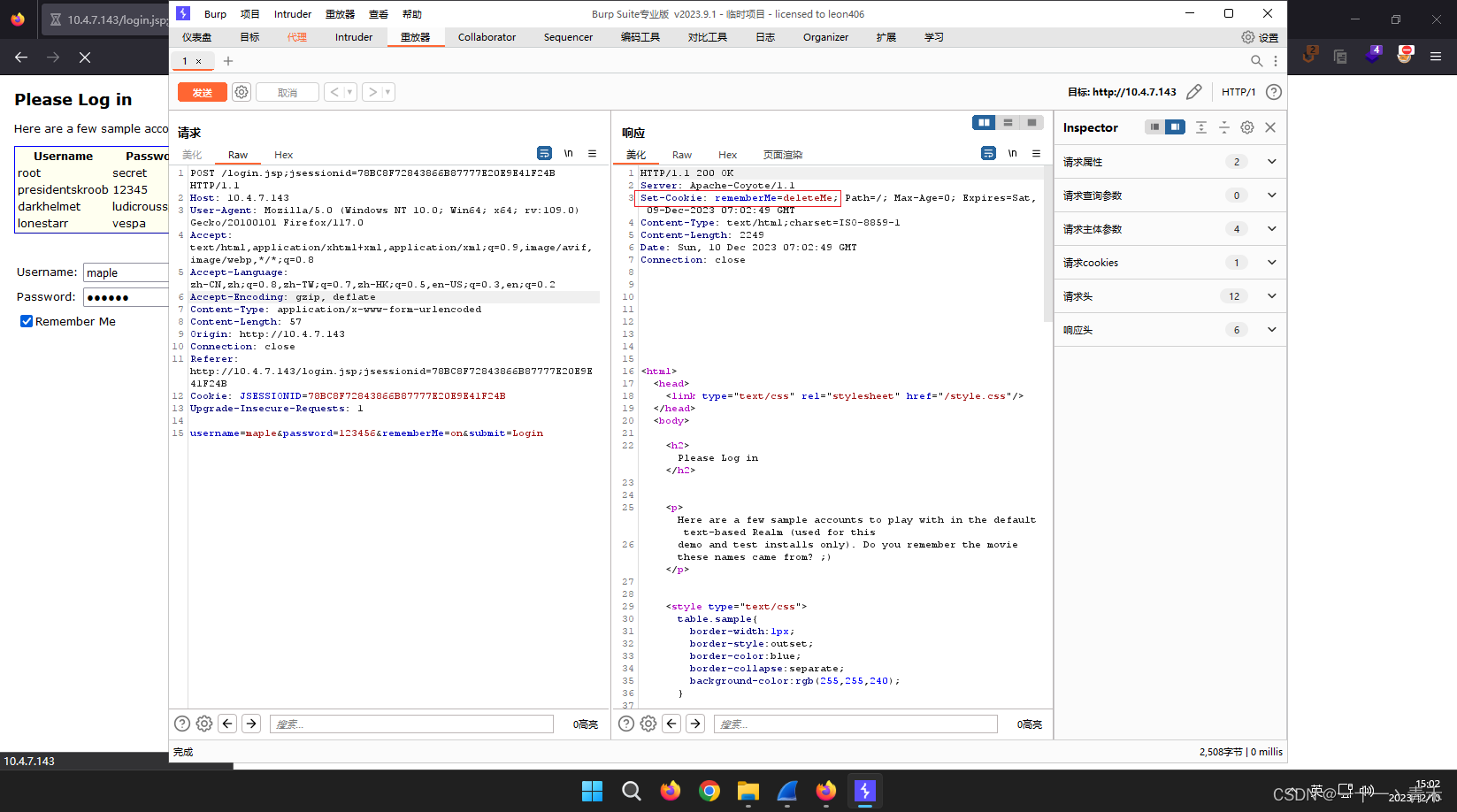Select request 美化 Pretty view tab
1457x812 pixels.
[x=192, y=155]
